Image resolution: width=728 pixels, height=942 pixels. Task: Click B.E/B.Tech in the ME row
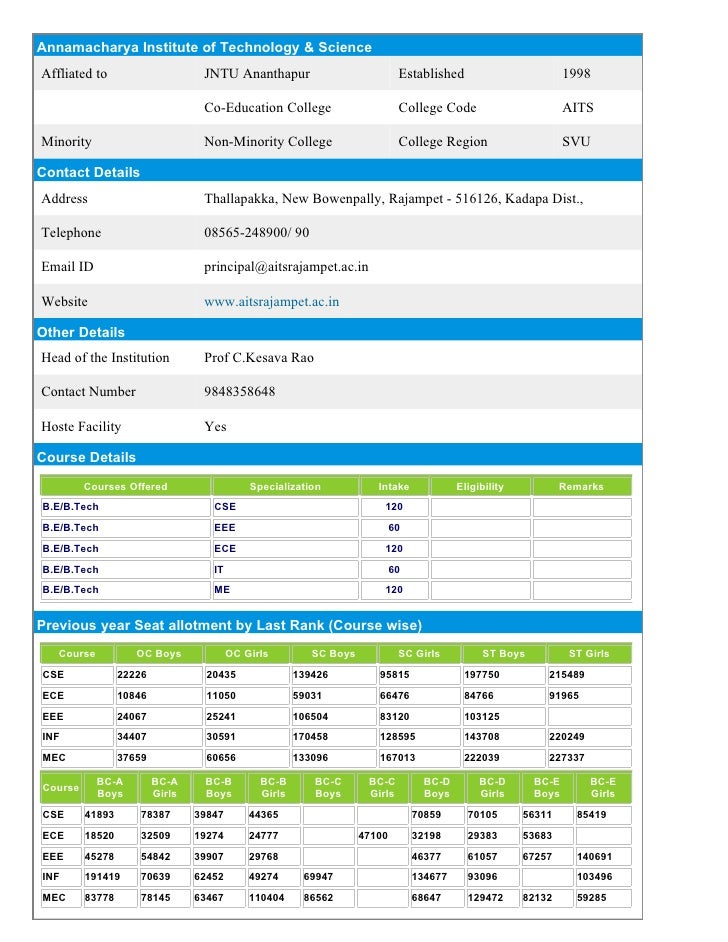pyautogui.click(x=70, y=590)
